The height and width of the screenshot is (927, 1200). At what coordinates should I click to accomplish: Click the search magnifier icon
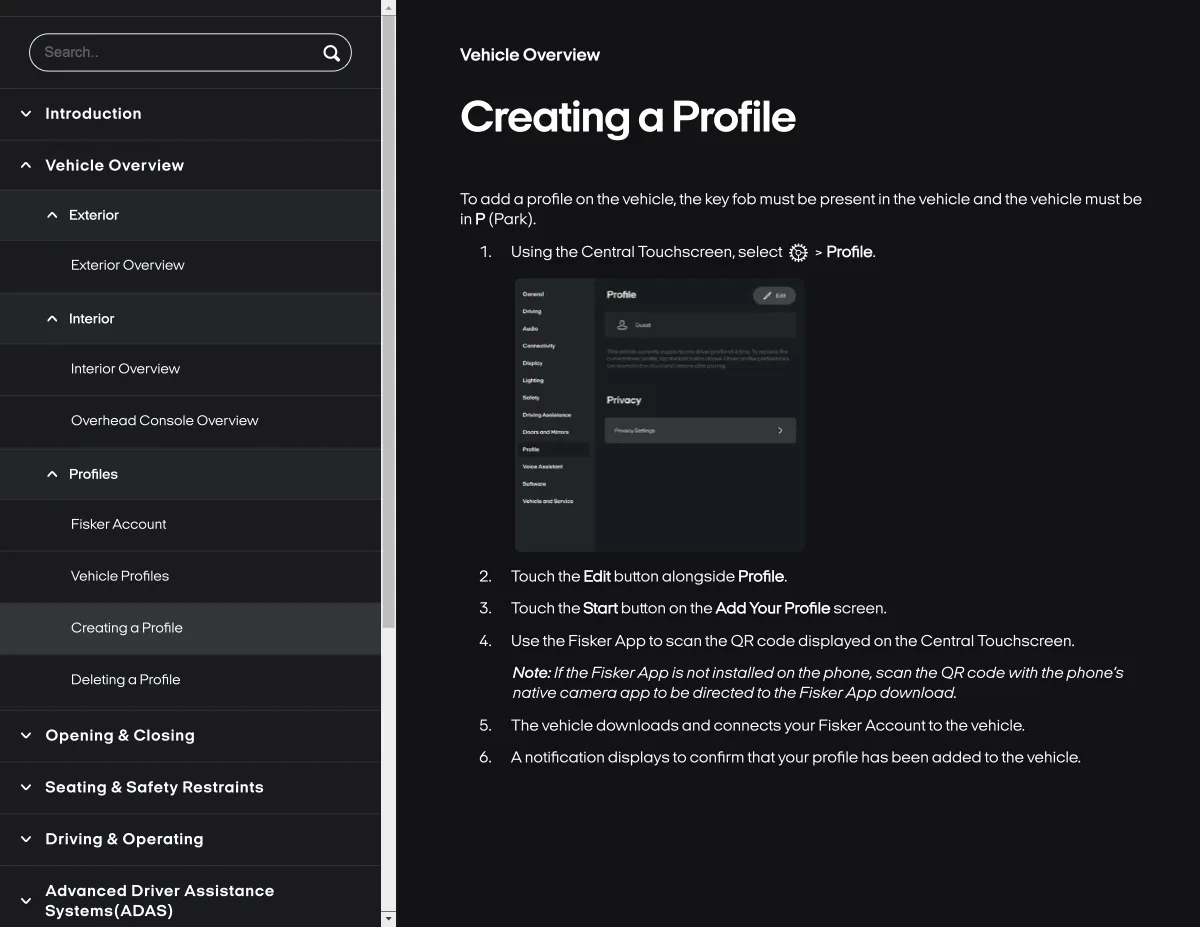pos(331,53)
